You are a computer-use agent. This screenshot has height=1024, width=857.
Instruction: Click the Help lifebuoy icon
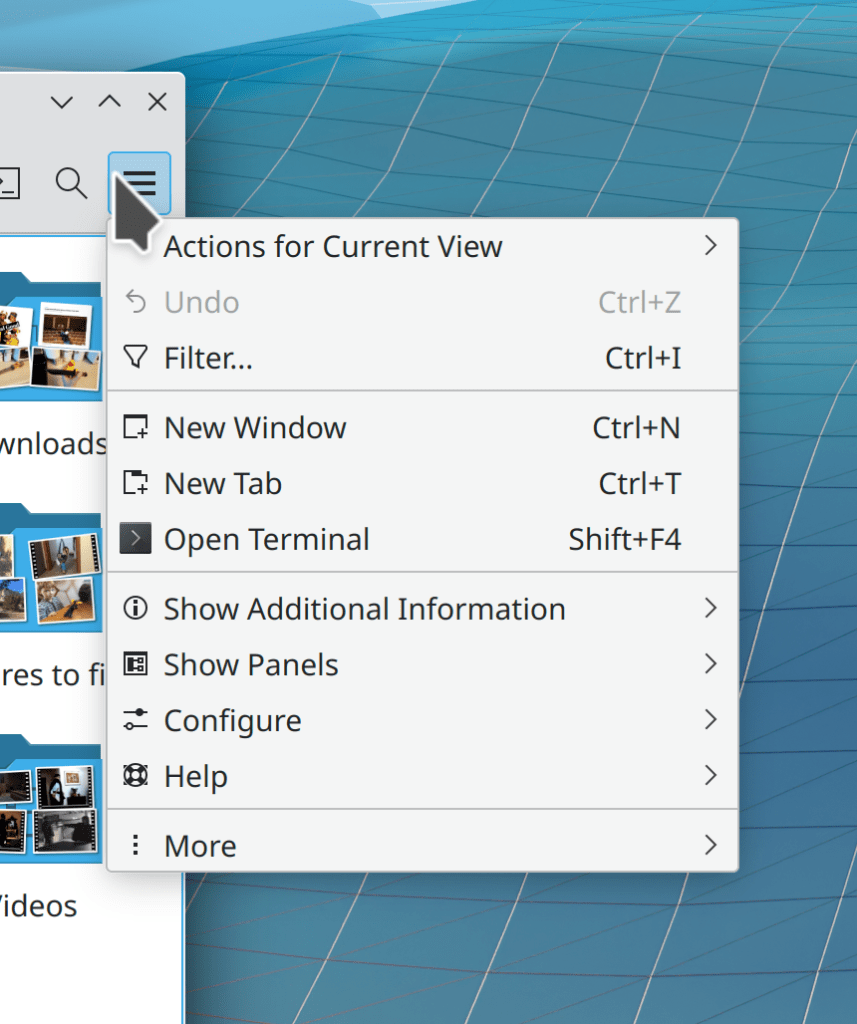(134, 776)
